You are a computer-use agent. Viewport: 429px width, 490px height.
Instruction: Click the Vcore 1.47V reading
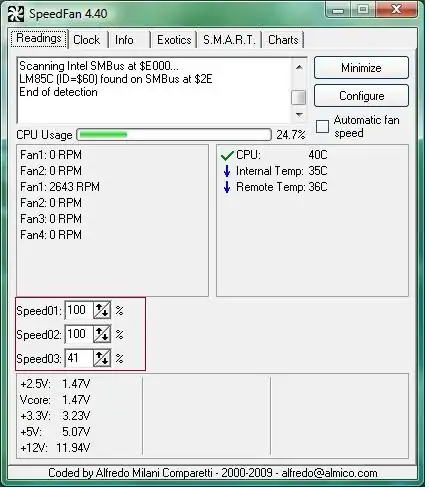click(55, 399)
